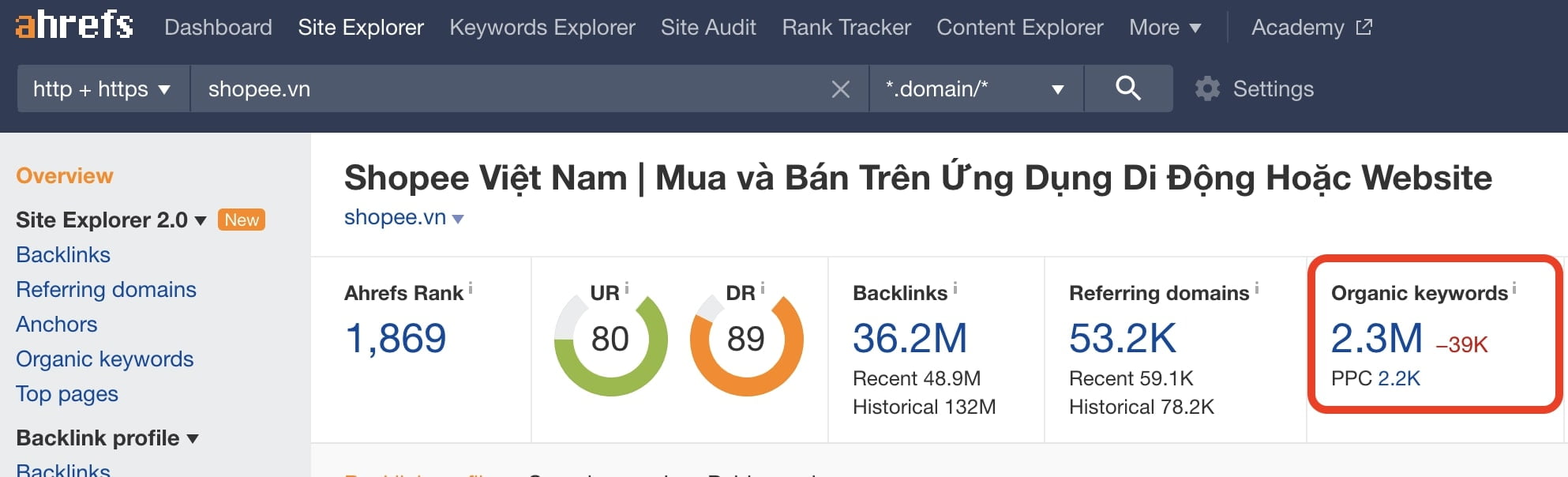1568x477 pixels.
Task: Expand the shopee.vn URL dropdown arrow
Action: pos(458,219)
